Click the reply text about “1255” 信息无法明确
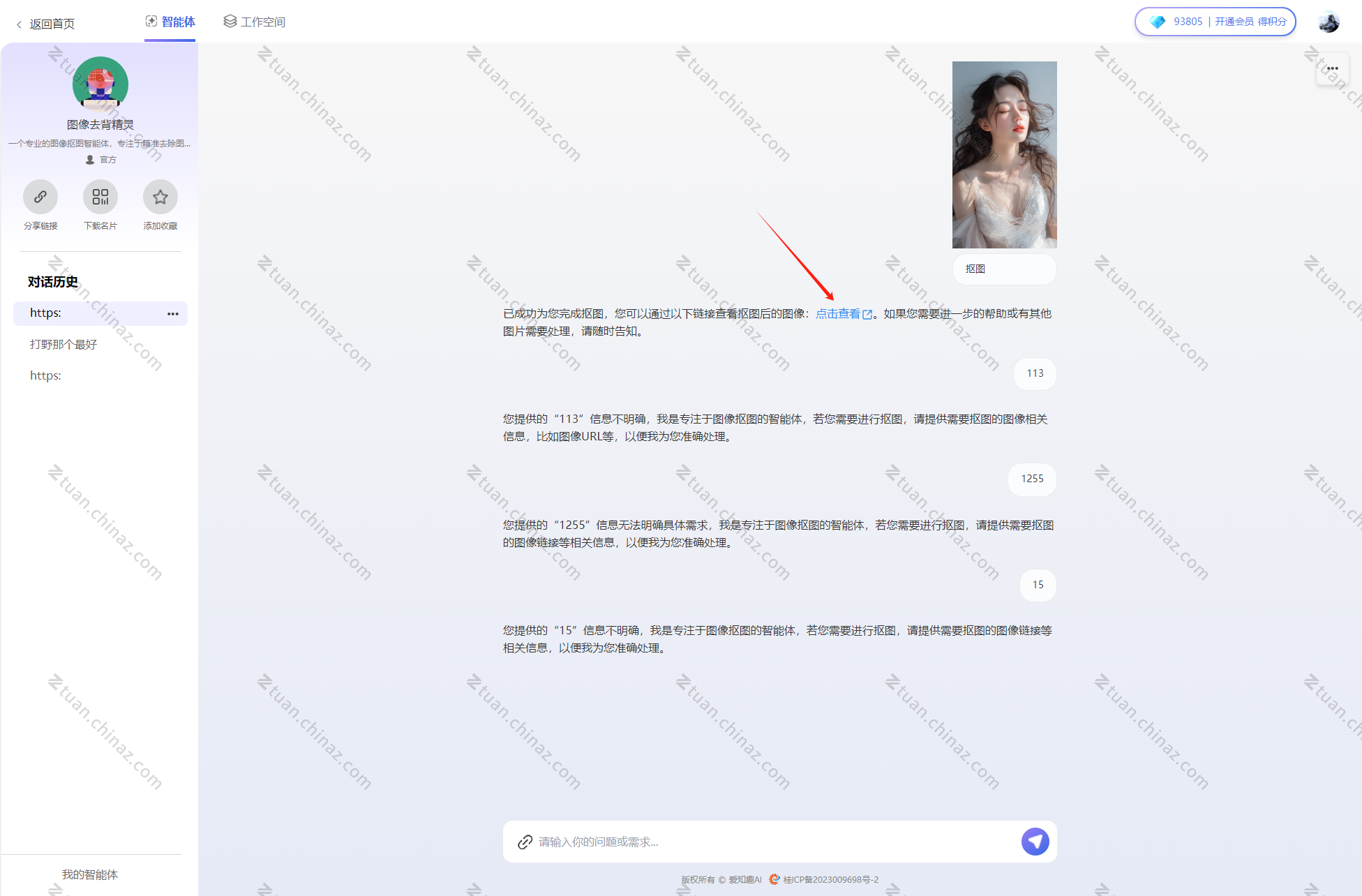The width and height of the screenshot is (1362, 896). click(x=779, y=534)
